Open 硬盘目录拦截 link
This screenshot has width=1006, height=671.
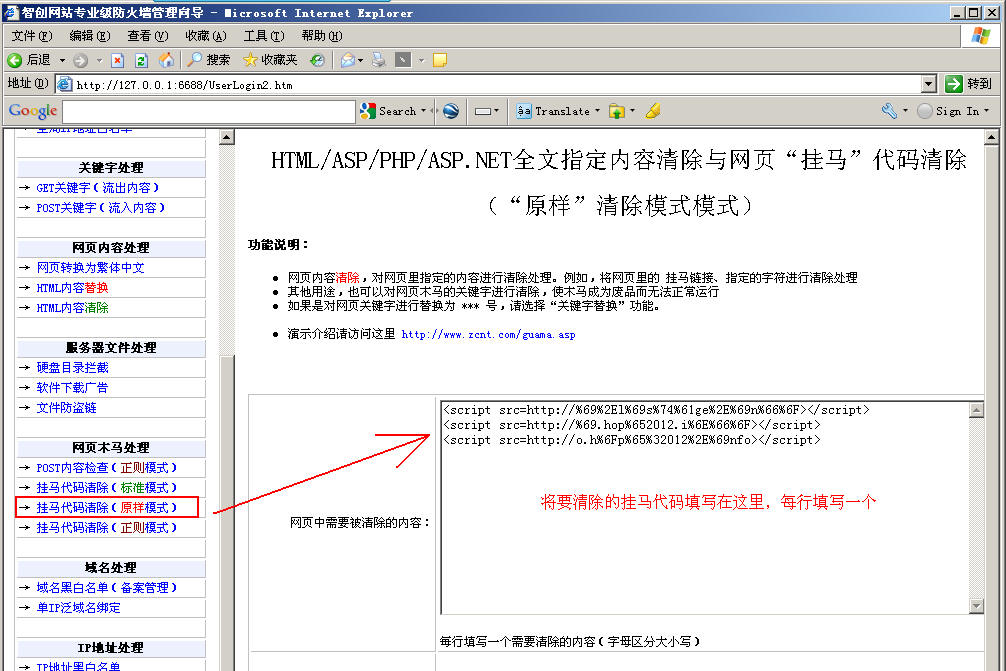(x=72, y=368)
